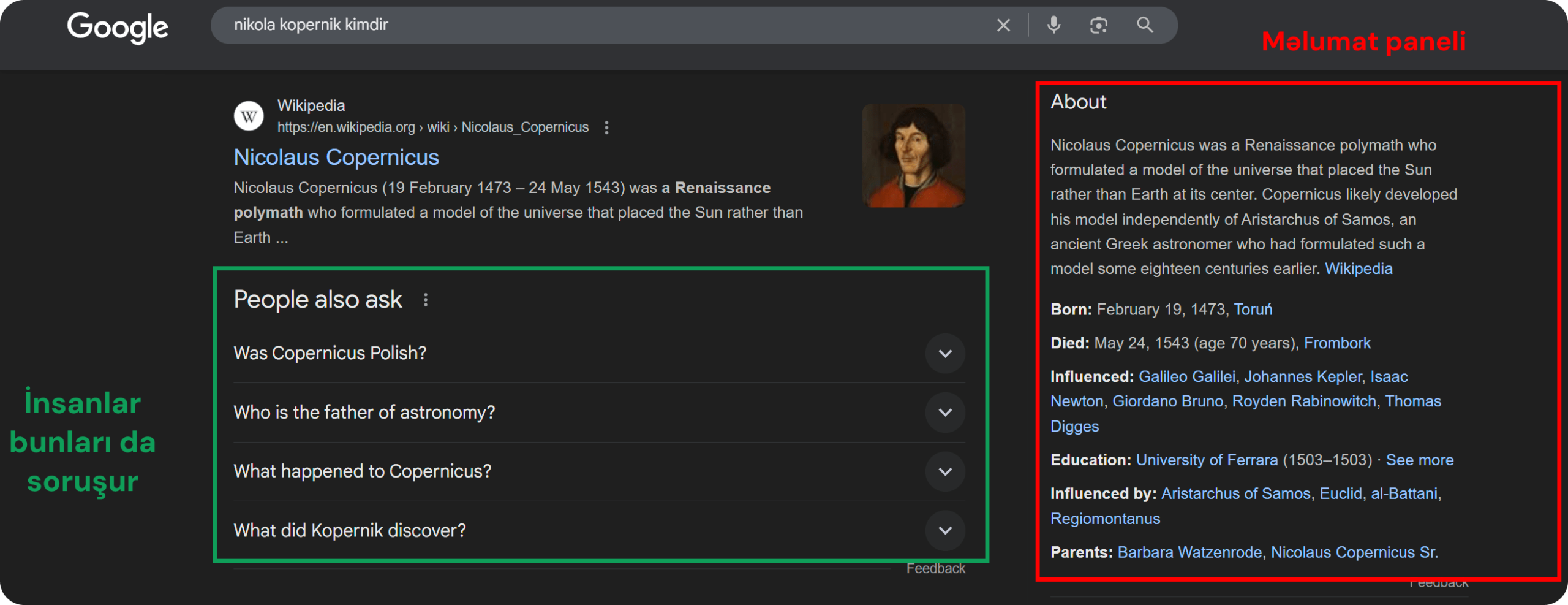The width and height of the screenshot is (1568, 605).
Task: Open the Wikipedia link ending the About text
Action: click(x=1359, y=268)
